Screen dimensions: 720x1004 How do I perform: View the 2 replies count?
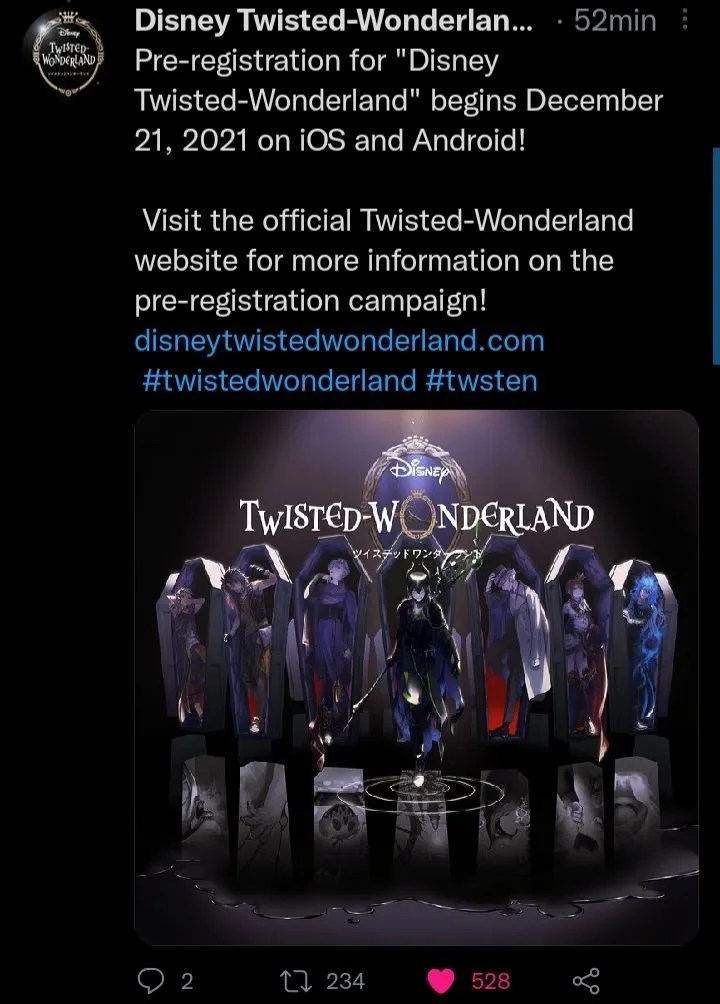186,981
